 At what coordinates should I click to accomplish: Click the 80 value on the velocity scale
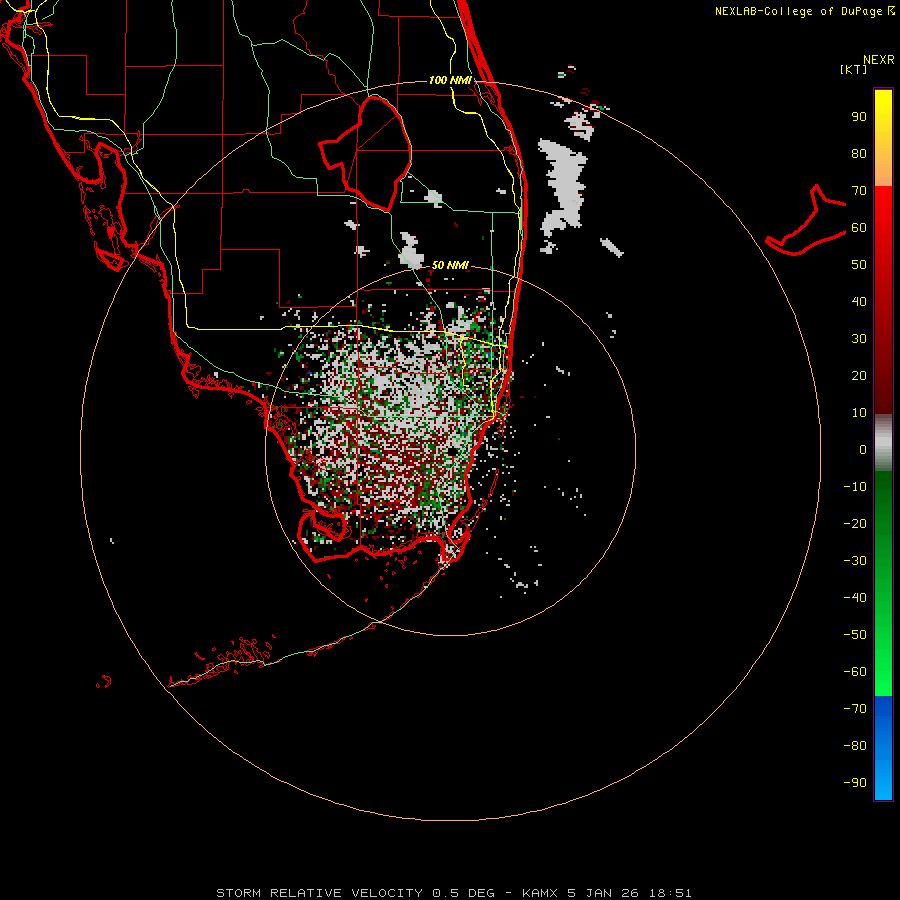(859, 153)
